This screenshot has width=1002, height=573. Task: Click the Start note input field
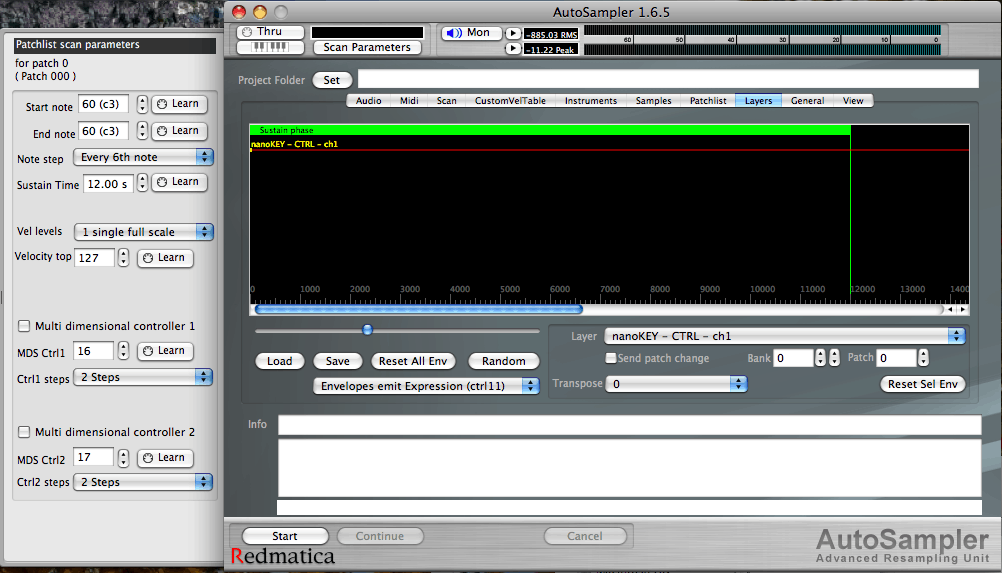click(104, 104)
